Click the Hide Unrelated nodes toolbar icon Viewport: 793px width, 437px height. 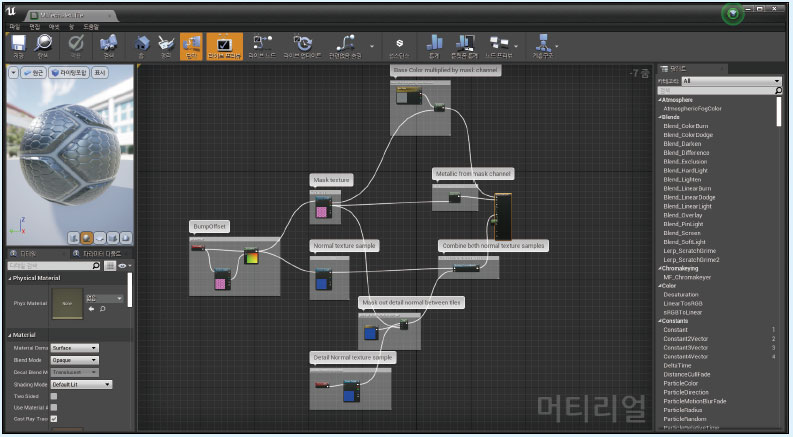(x=345, y=43)
